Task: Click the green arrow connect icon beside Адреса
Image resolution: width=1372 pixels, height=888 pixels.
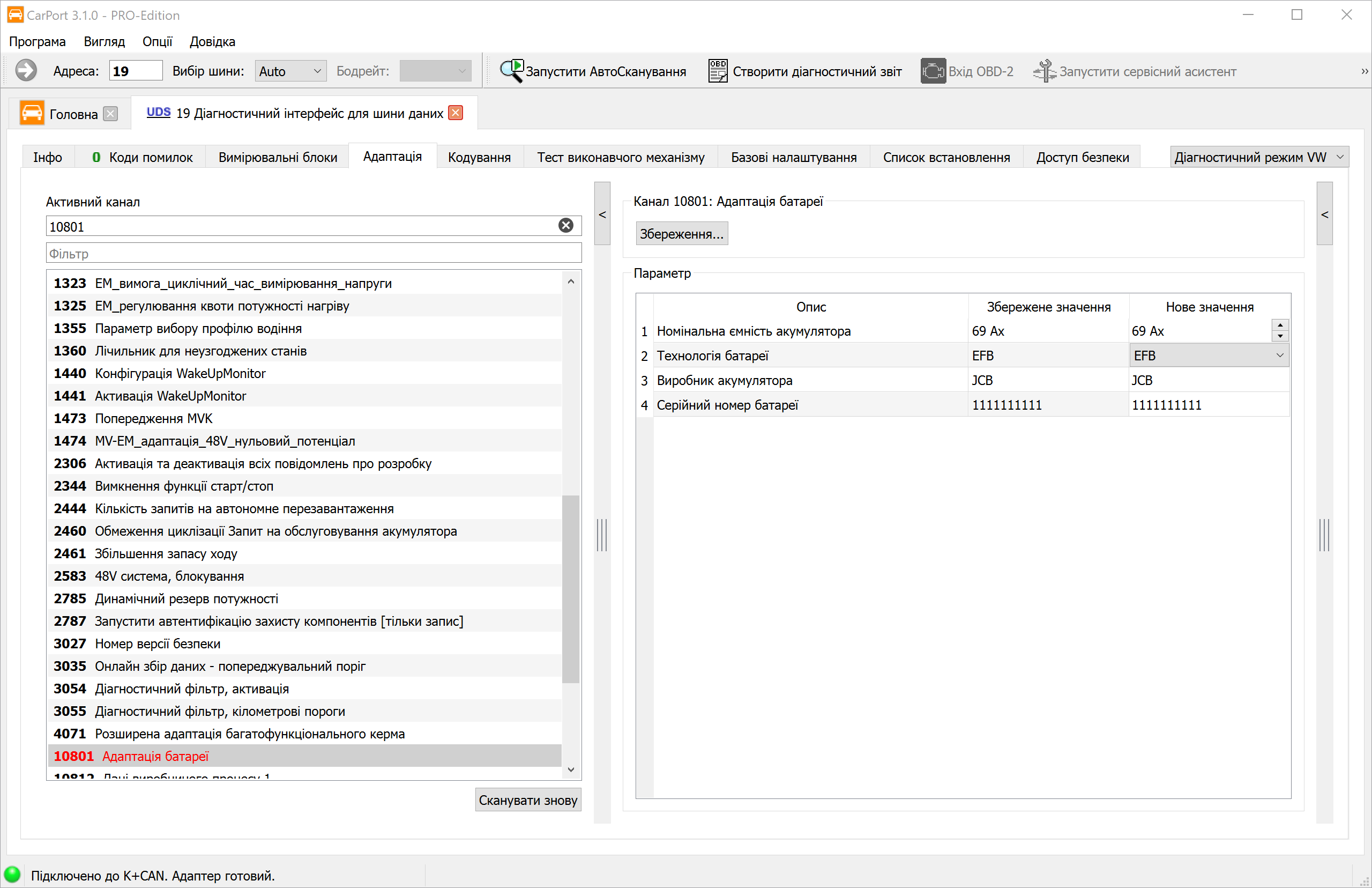Action: tap(26, 71)
